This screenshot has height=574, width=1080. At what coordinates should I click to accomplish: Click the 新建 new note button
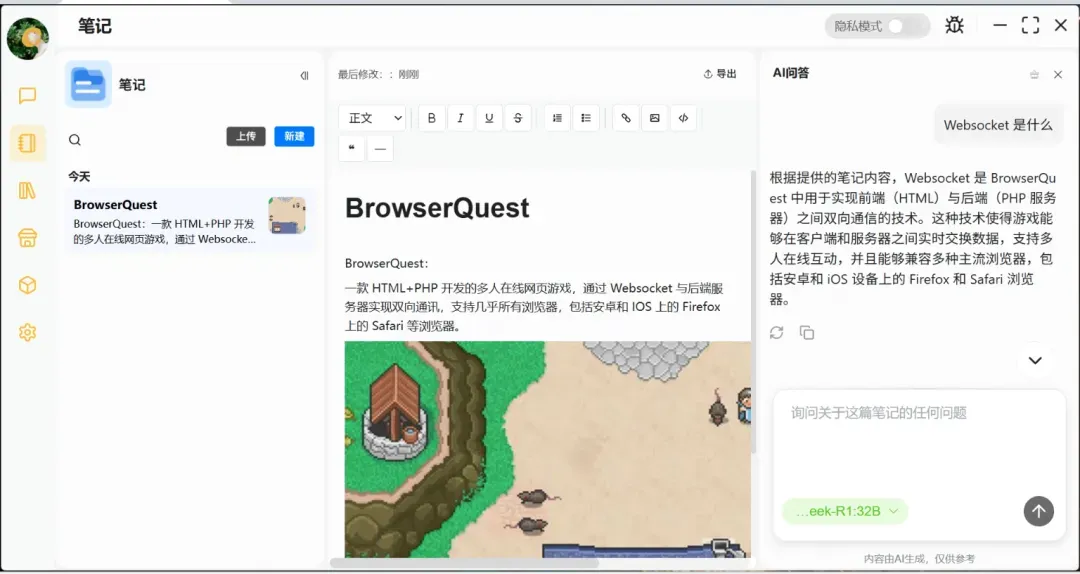(294, 137)
